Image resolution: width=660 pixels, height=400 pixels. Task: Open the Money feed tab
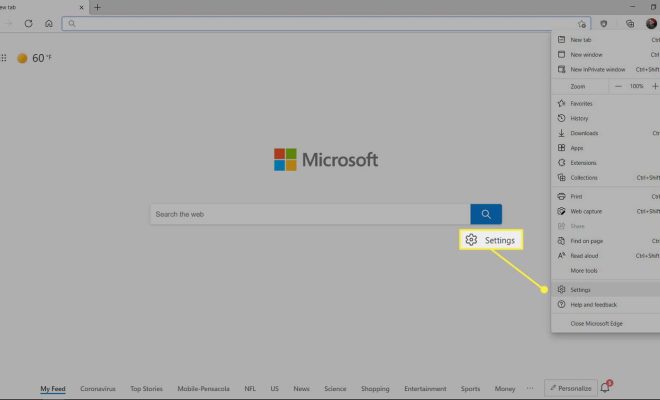(505, 389)
